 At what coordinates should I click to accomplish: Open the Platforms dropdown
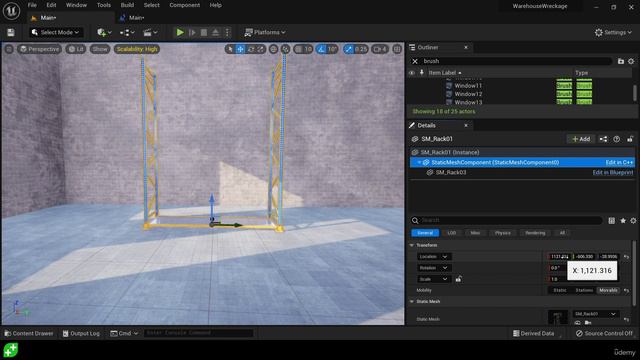pyautogui.click(x=264, y=32)
